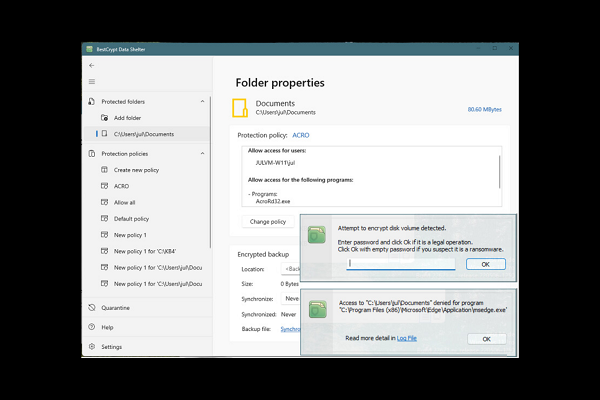Toggle the hamburger navigation menu

tap(92, 81)
